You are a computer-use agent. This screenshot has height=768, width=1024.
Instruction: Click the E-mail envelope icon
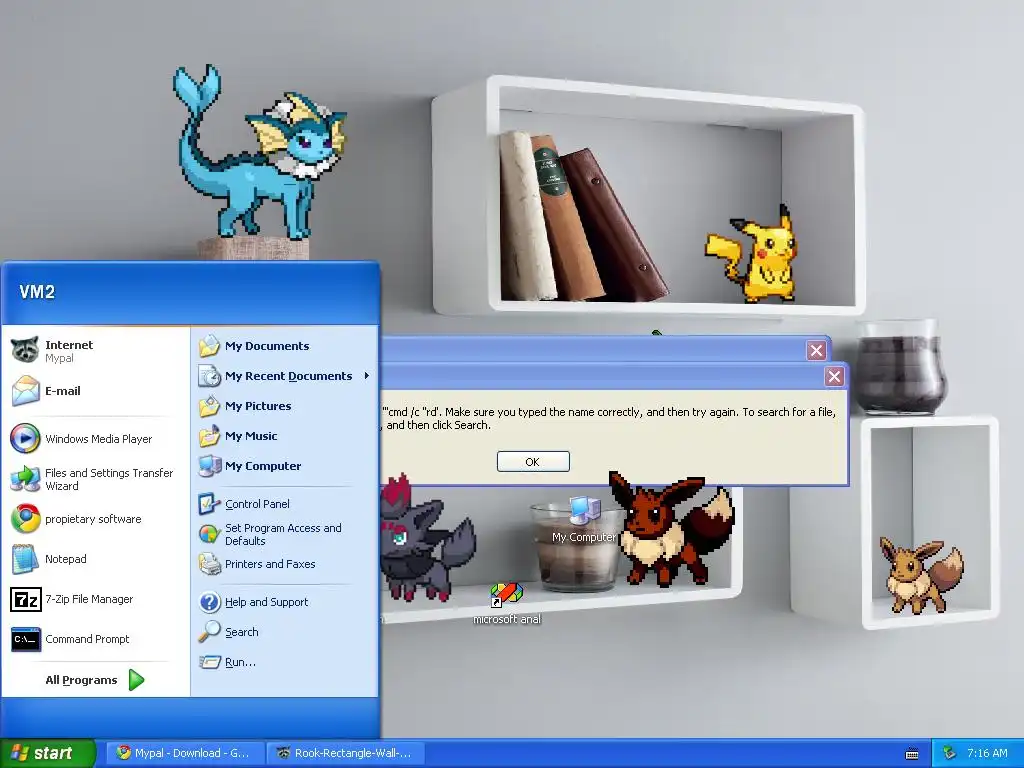pyautogui.click(x=25, y=391)
